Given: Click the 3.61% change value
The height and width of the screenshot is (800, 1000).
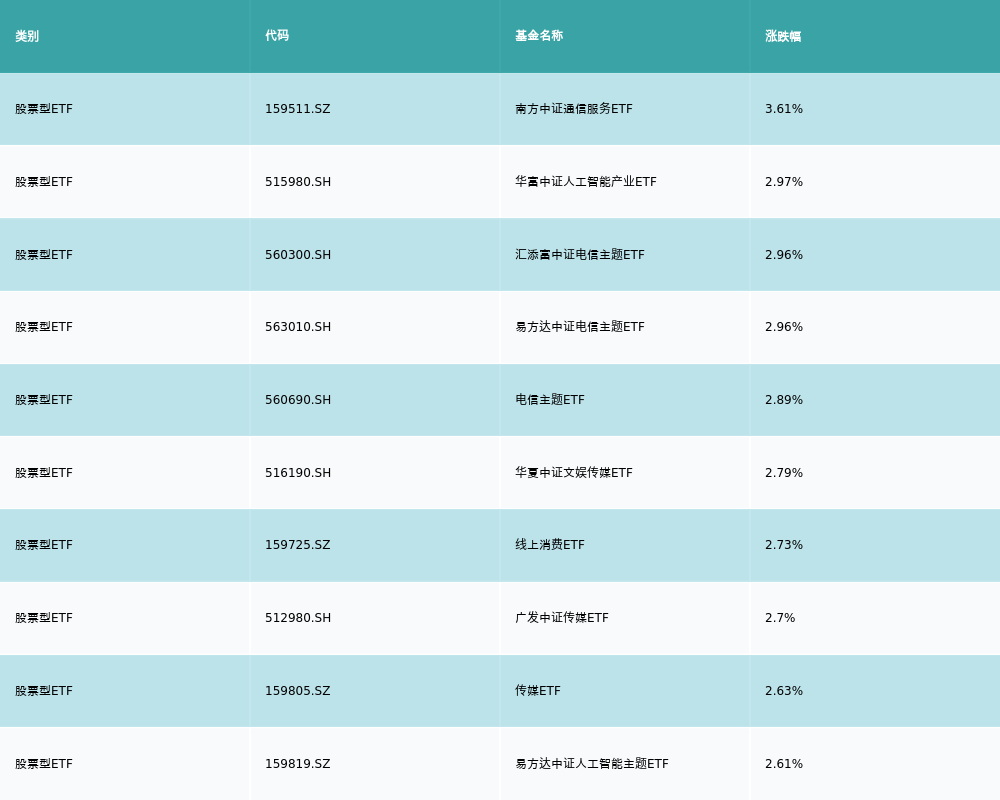Looking at the screenshot, I should coord(784,109).
